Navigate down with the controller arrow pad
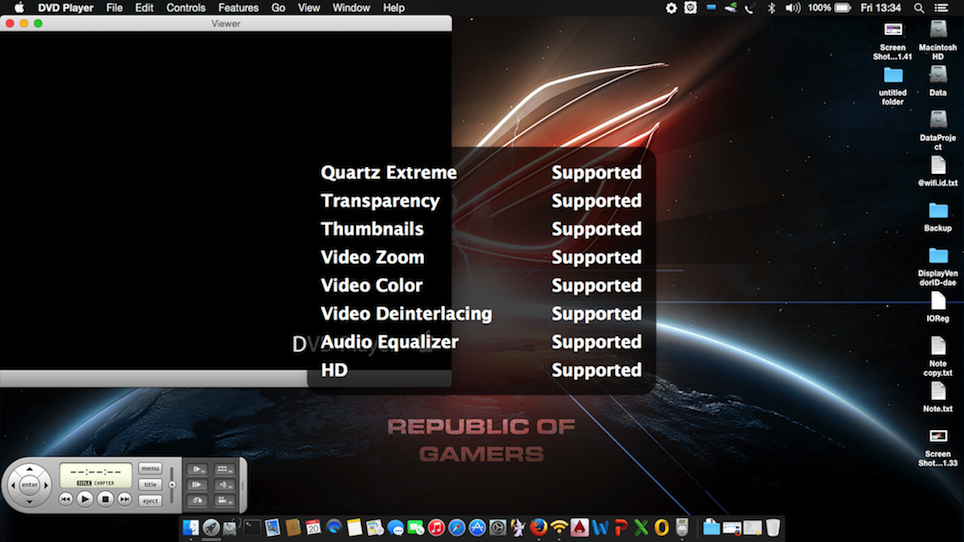Screen dimensions: 964x542 [x=30, y=501]
